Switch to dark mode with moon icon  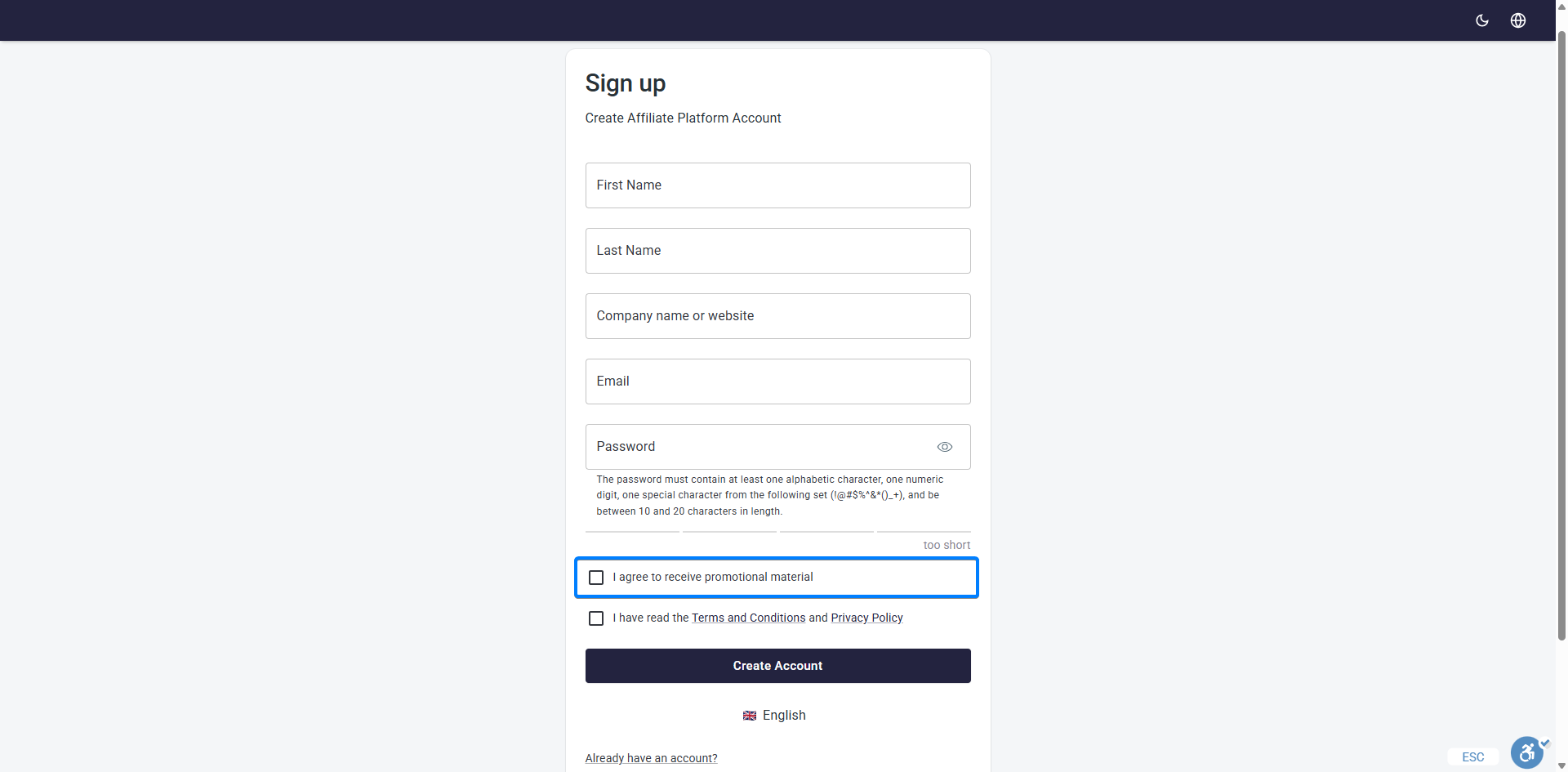coord(1481,20)
